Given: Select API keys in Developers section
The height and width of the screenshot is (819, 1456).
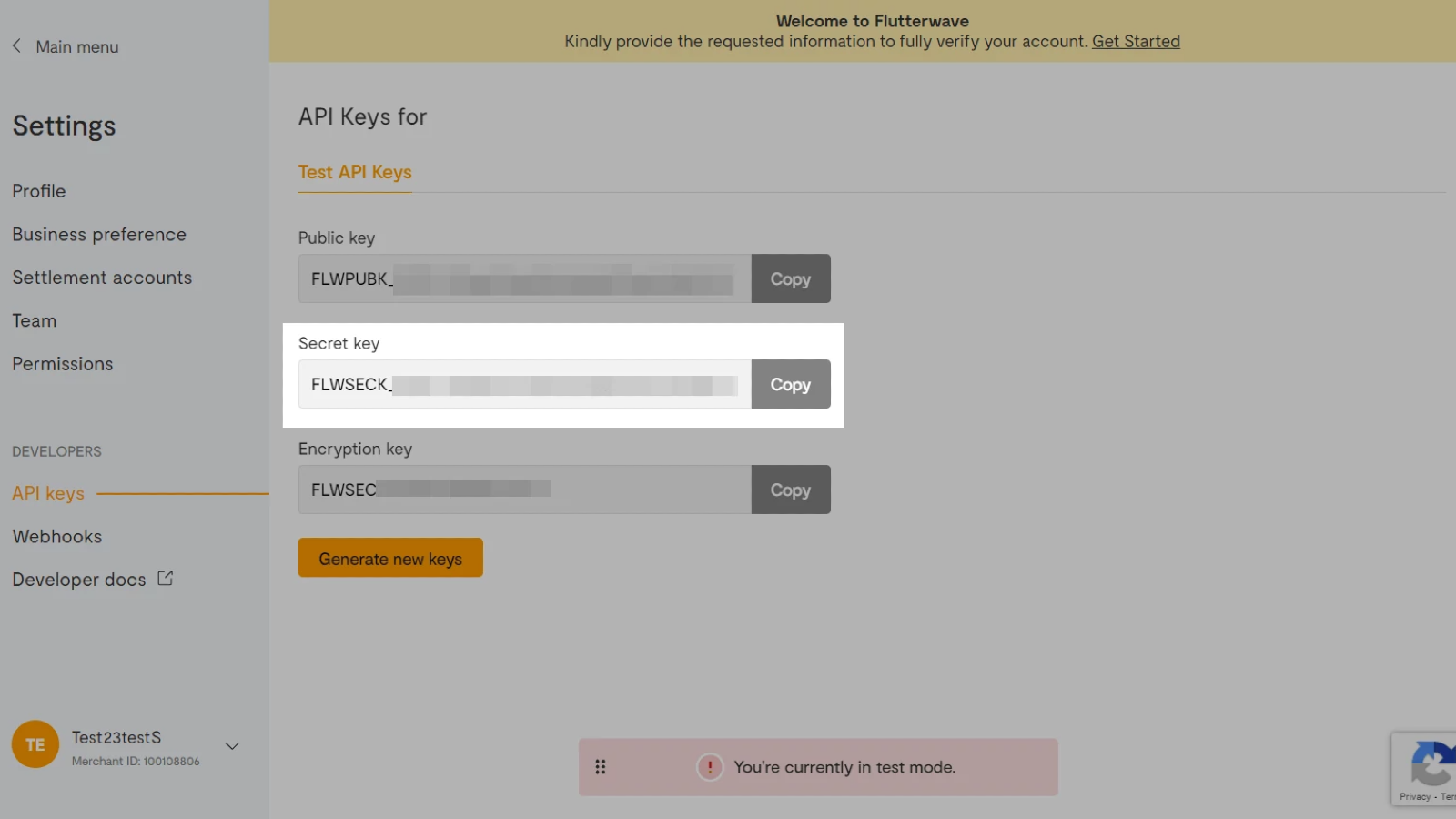Looking at the screenshot, I should (x=48, y=493).
